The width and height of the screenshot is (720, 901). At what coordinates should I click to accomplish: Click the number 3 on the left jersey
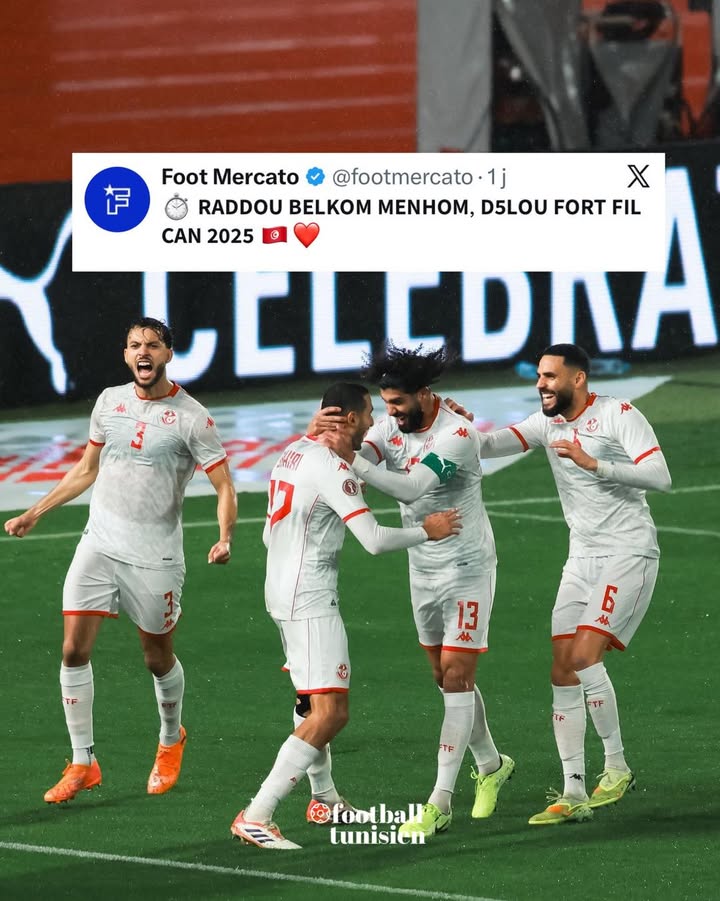click(x=137, y=436)
